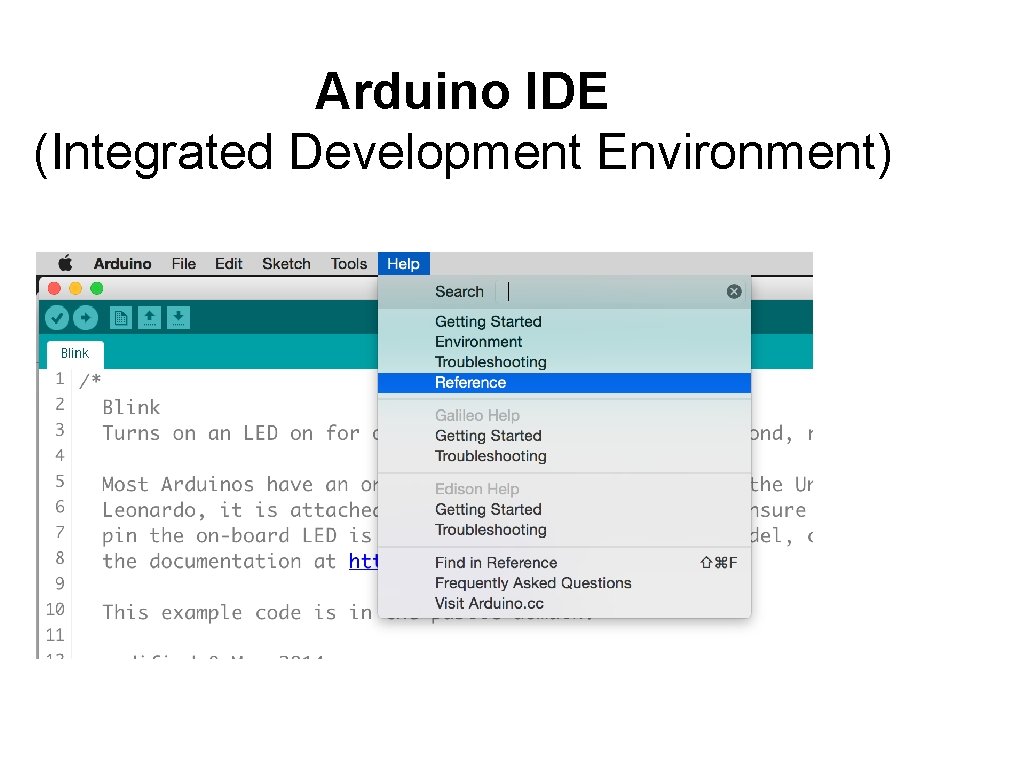Click the New sketch toolbar icon
The width and height of the screenshot is (1024, 768).
[x=121, y=318]
